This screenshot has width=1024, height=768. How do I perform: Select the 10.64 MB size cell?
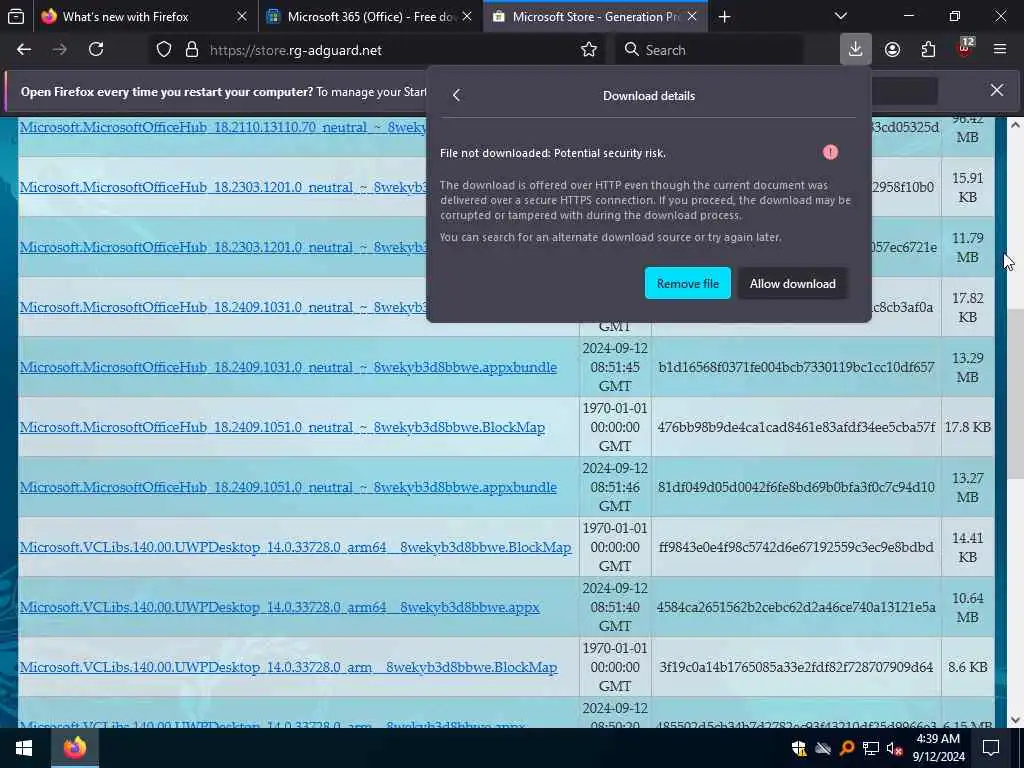pyautogui.click(x=967, y=607)
